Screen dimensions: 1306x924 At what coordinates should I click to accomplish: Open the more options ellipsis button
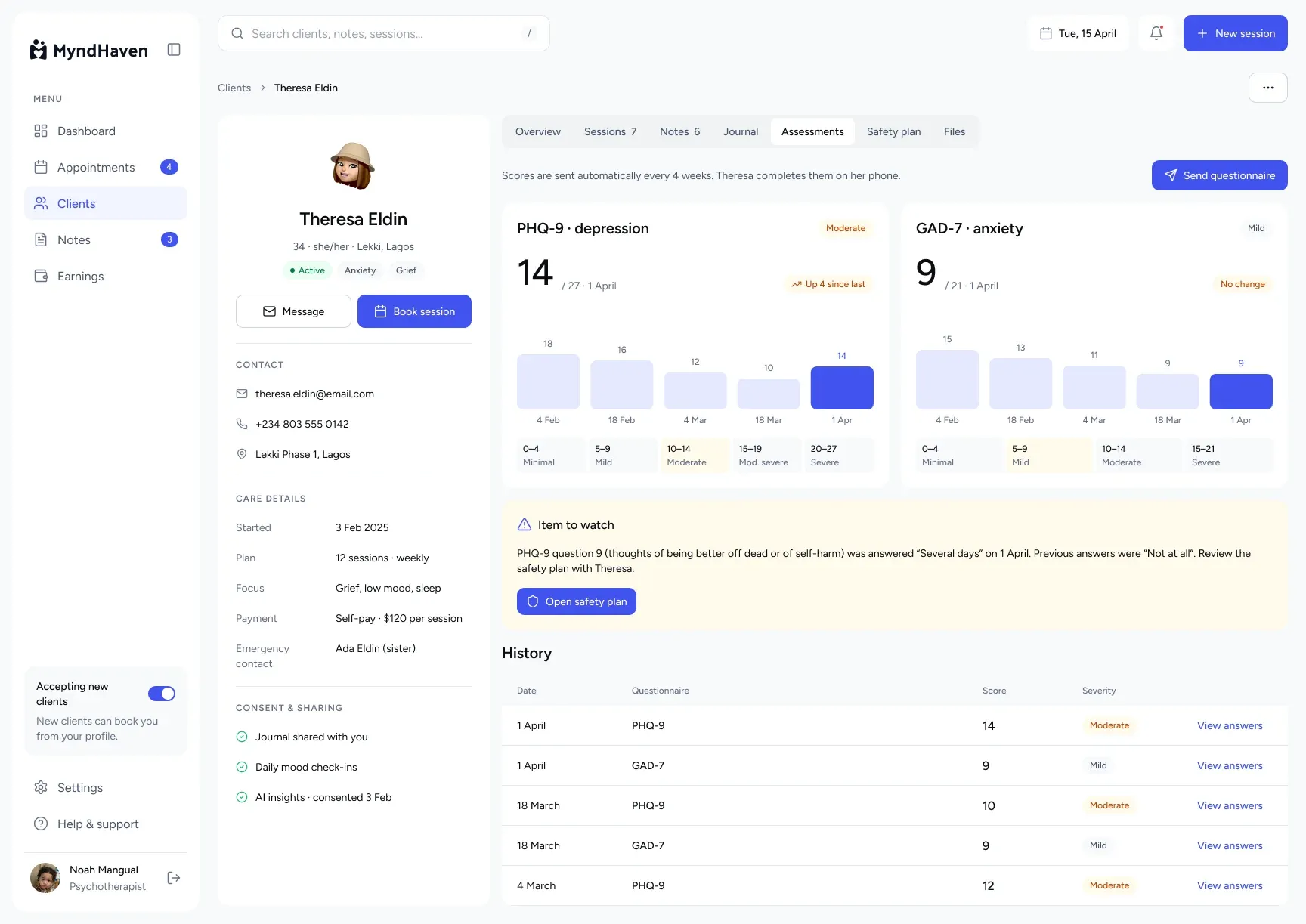tap(1268, 88)
